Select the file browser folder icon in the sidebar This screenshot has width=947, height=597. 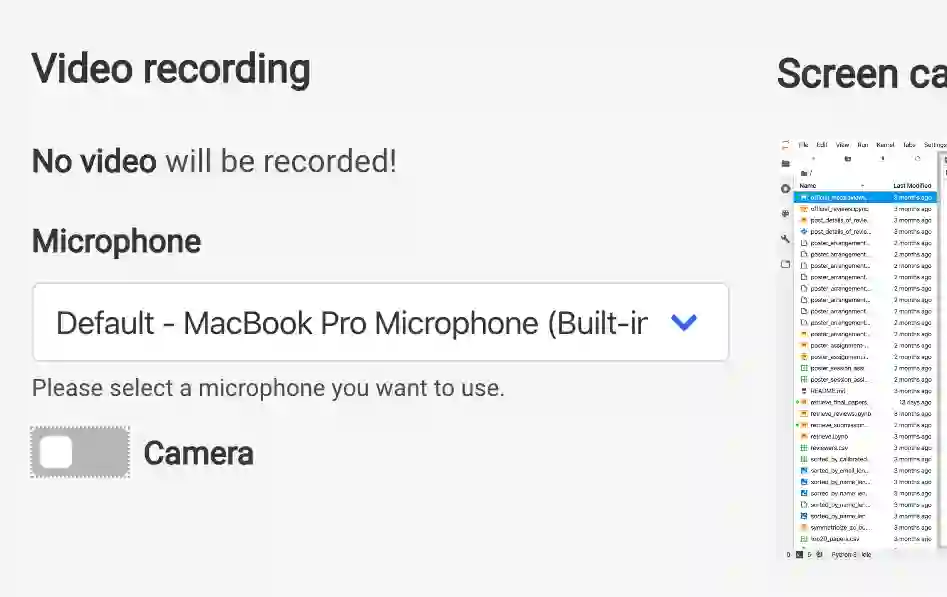786,164
